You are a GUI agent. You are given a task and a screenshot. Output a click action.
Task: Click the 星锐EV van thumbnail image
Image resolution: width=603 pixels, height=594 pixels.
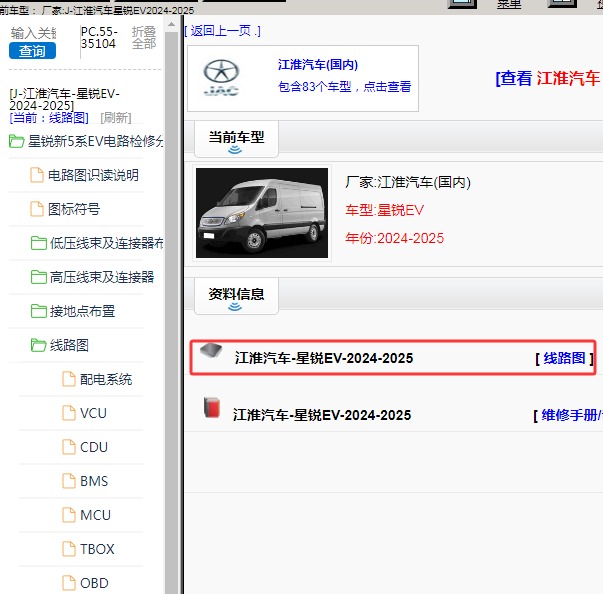click(262, 213)
